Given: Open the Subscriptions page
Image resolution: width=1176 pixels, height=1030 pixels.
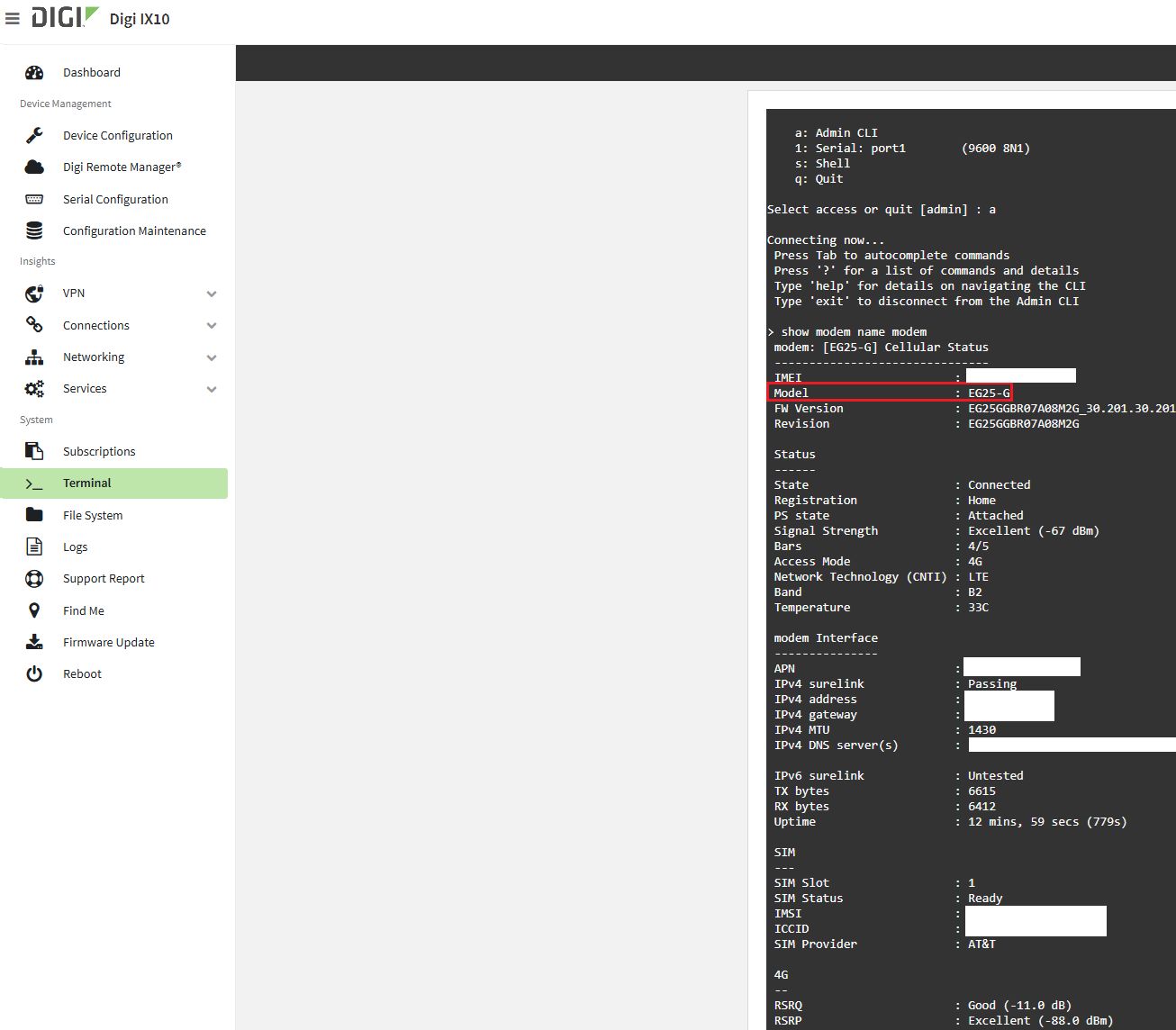Looking at the screenshot, I should coord(99,451).
